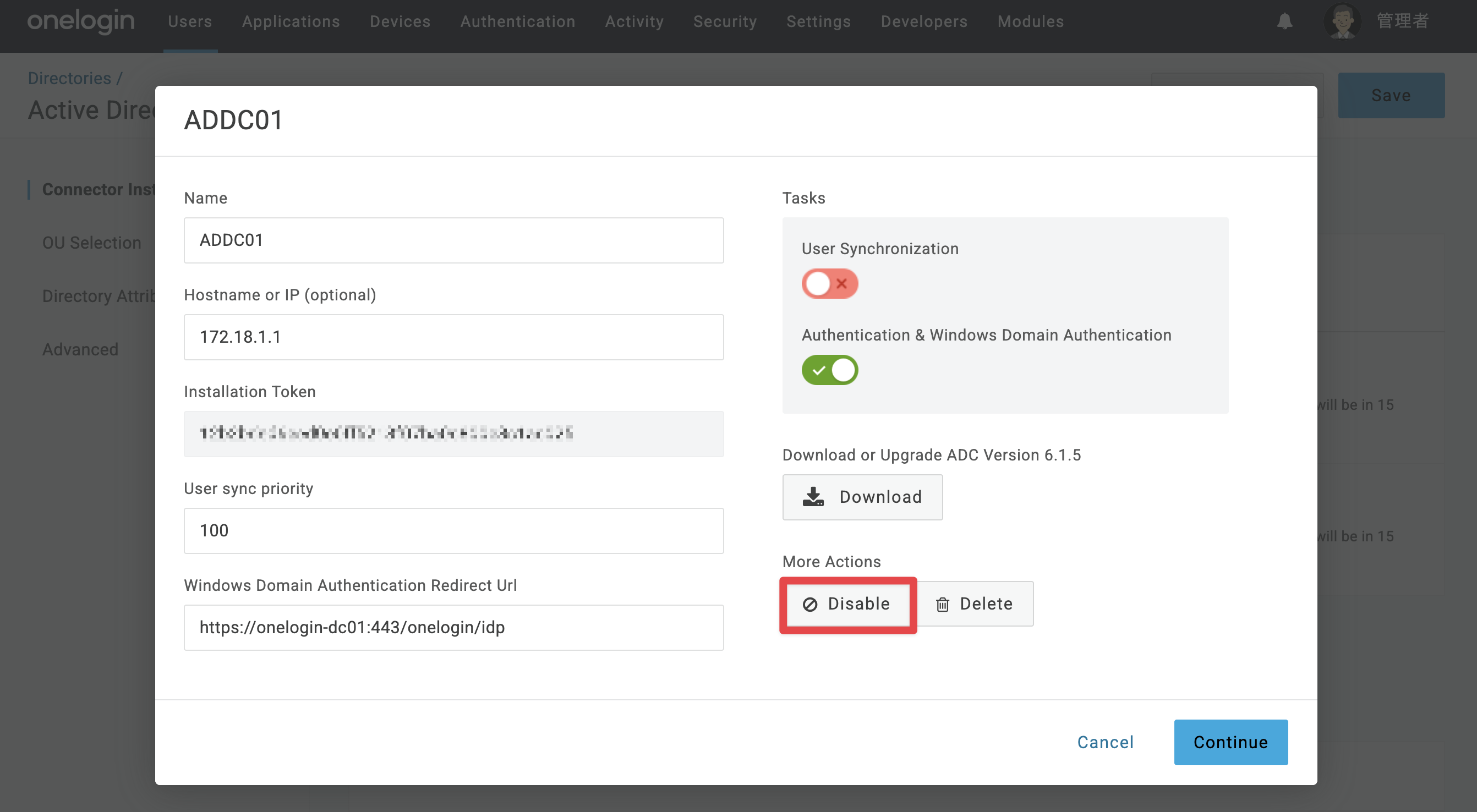The width and height of the screenshot is (1477, 812).
Task: Open the Modules menu
Action: click(x=1030, y=22)
